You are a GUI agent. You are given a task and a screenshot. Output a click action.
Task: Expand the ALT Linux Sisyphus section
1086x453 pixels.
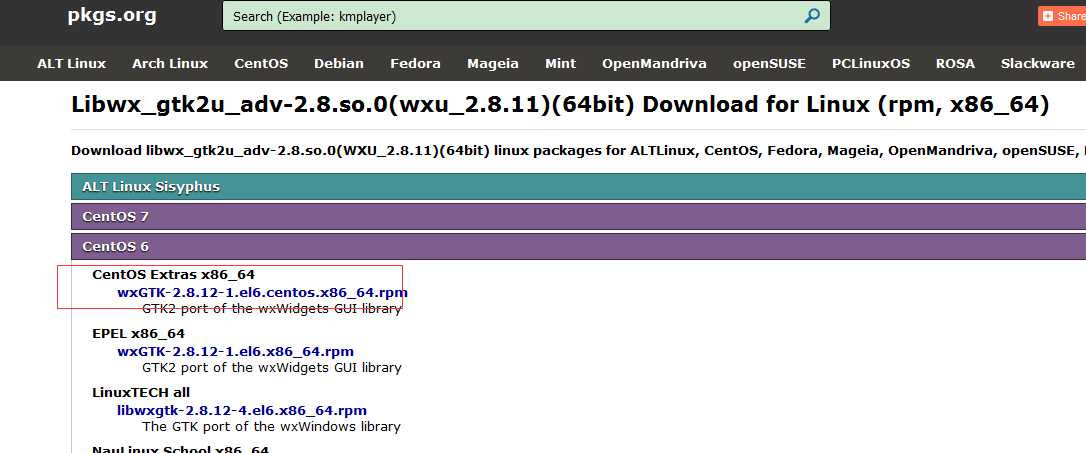578,186
